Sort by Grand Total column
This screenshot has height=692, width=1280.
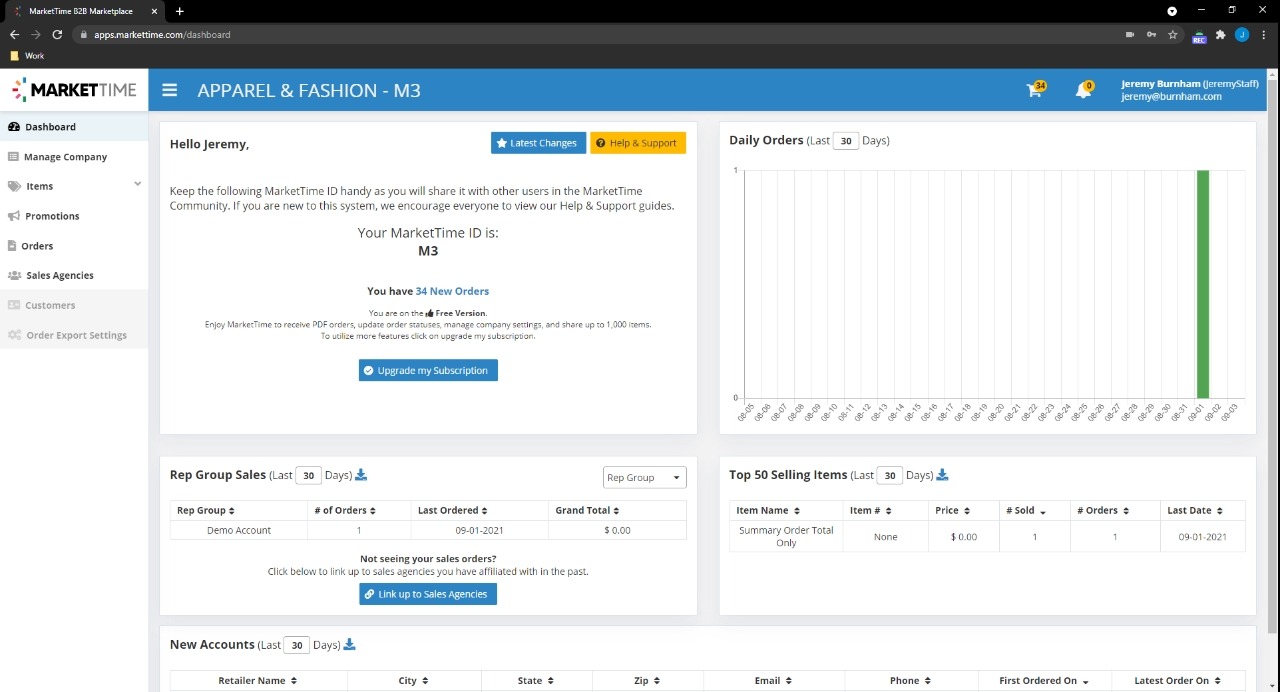618,510
